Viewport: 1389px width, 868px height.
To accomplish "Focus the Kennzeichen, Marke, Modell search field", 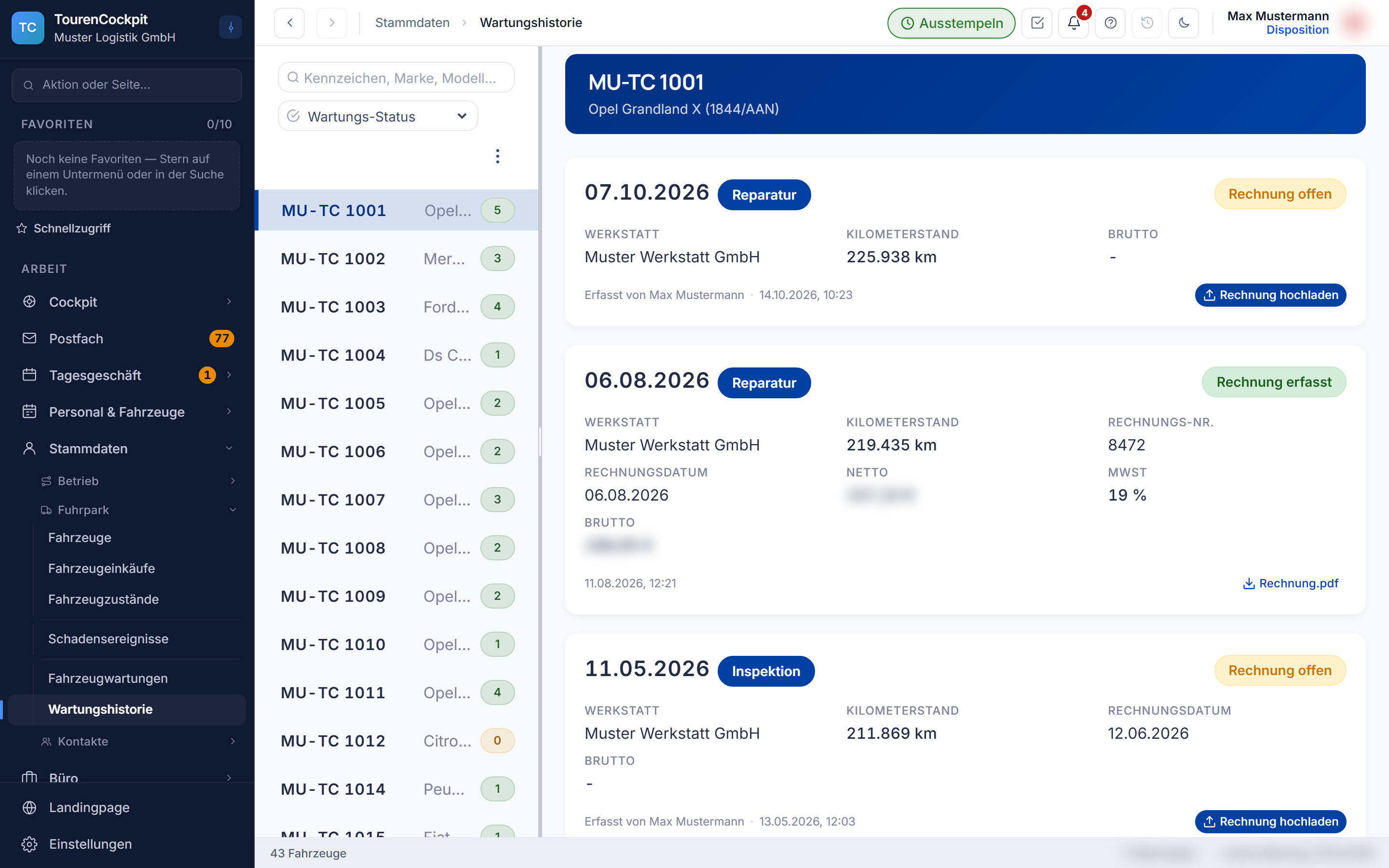I will pyautogui.click(x=396, y=78).
